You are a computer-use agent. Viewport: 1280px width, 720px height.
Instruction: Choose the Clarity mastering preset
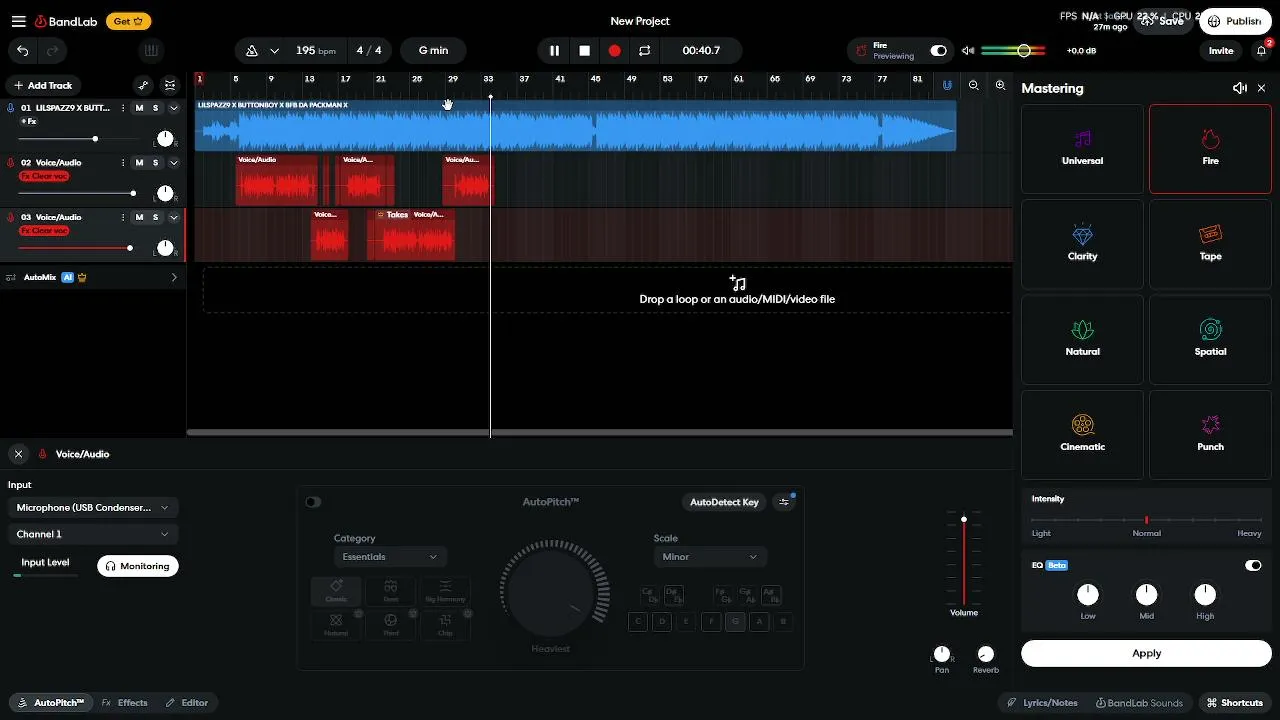pyautogui.click(x=1082, y=244)
